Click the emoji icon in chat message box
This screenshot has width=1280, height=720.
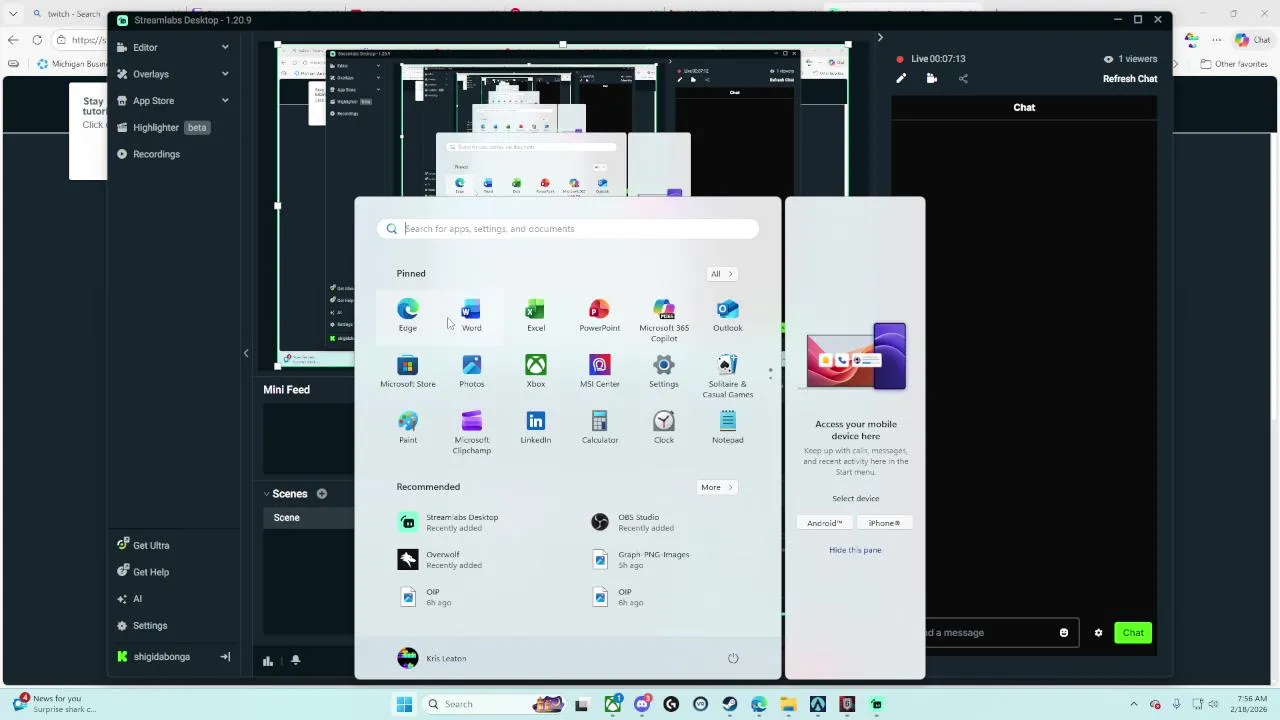(x=1064, y=632)
